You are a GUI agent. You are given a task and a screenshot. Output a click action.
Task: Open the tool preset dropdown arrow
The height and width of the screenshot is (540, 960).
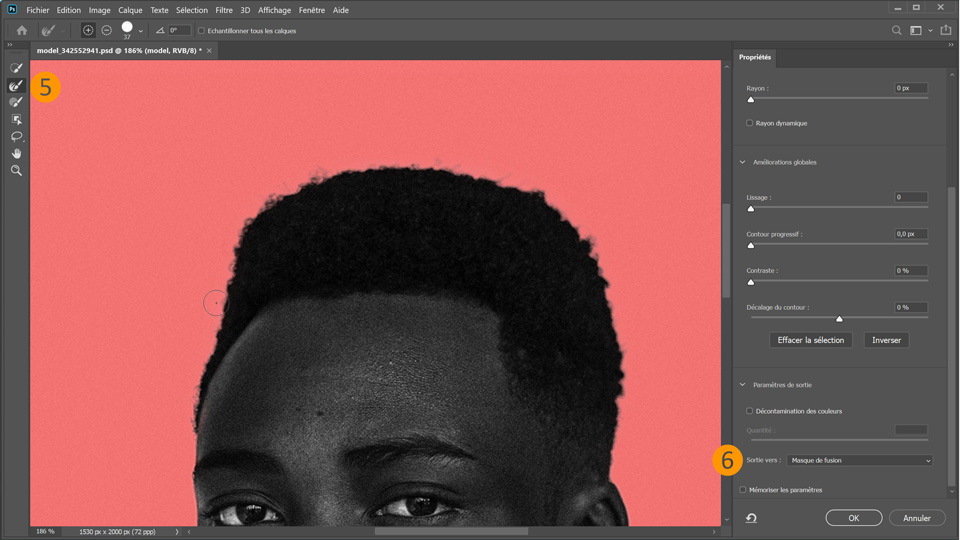(x=62, y=31)
